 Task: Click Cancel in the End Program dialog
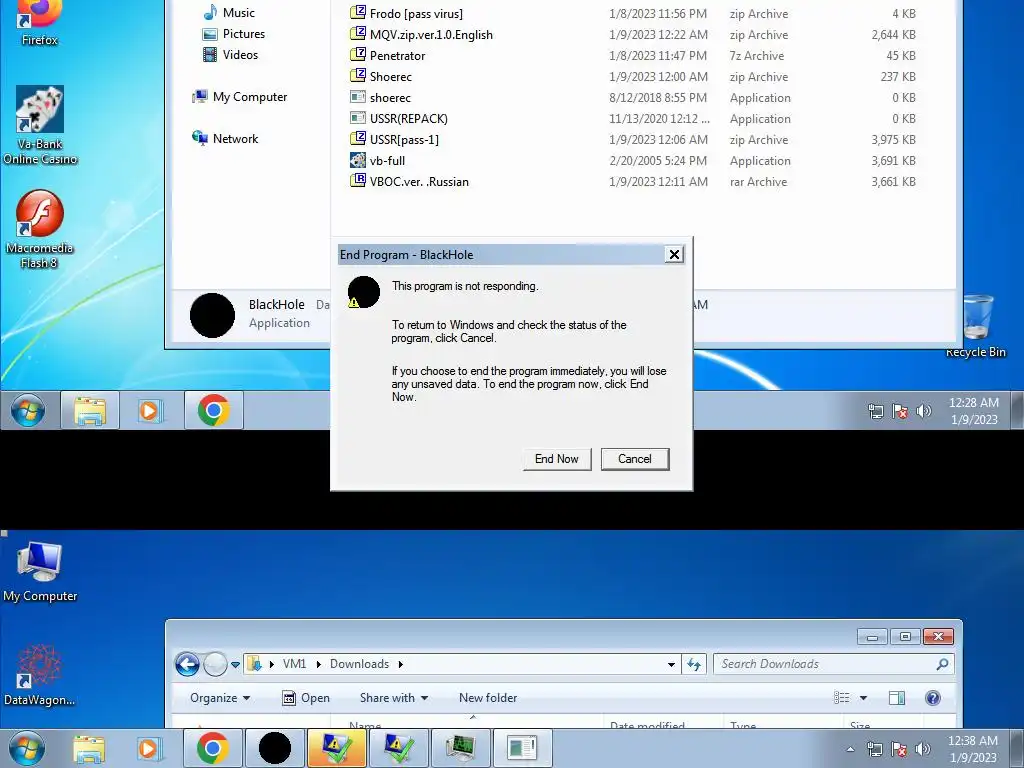pyautogui.click(x=635, y=459)
